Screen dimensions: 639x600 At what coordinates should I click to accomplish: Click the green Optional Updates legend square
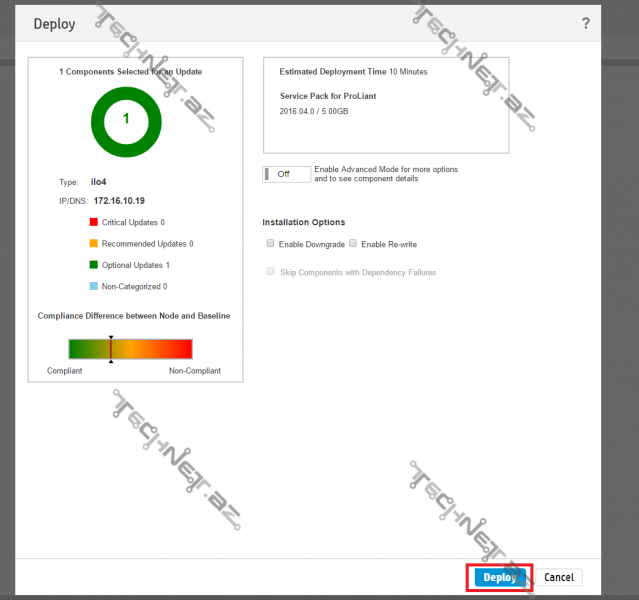click(93, 265)
